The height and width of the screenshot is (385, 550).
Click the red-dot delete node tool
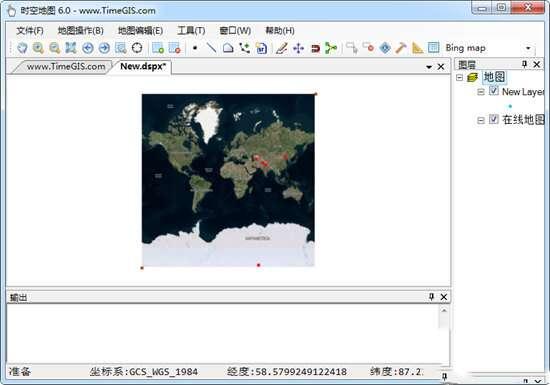tap(368, 48)
